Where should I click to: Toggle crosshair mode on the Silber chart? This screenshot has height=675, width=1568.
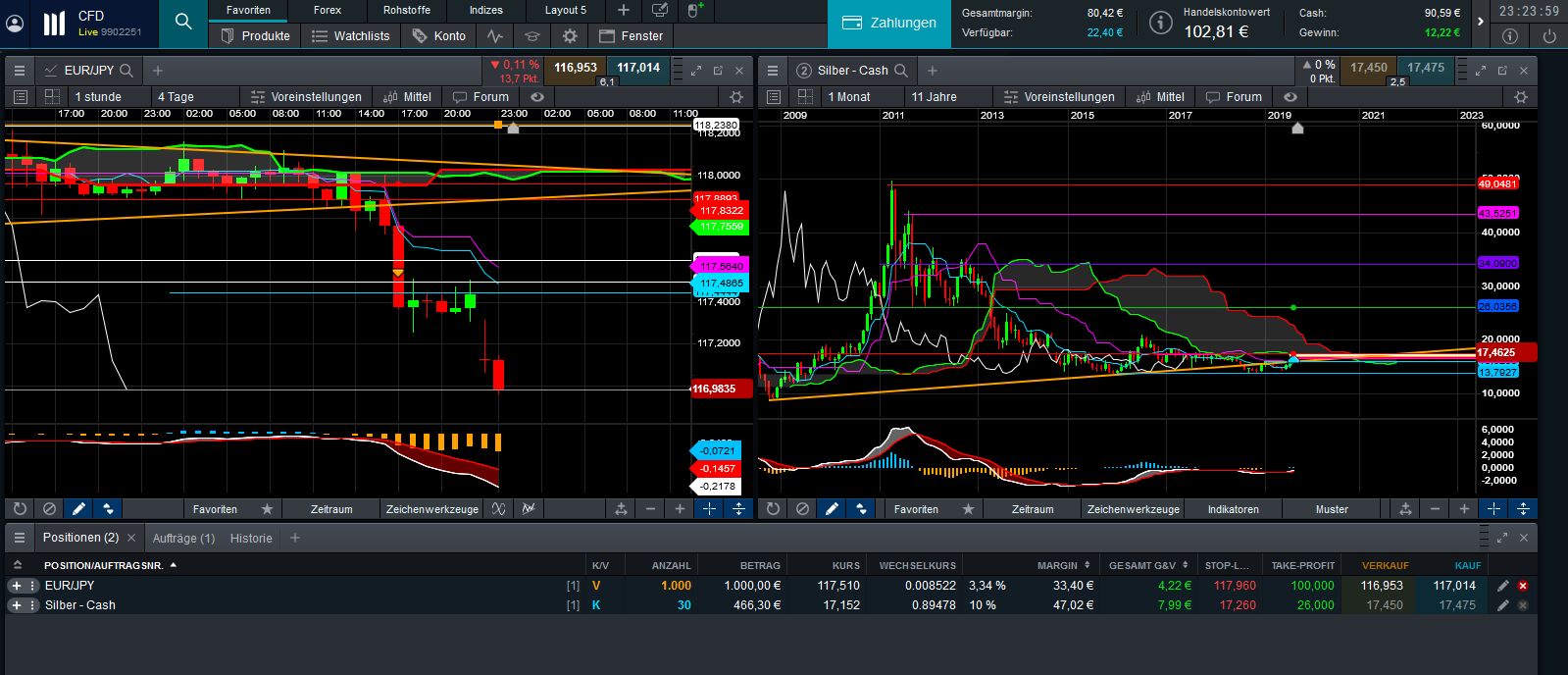pyautogui.click(x=1492, y=509)
